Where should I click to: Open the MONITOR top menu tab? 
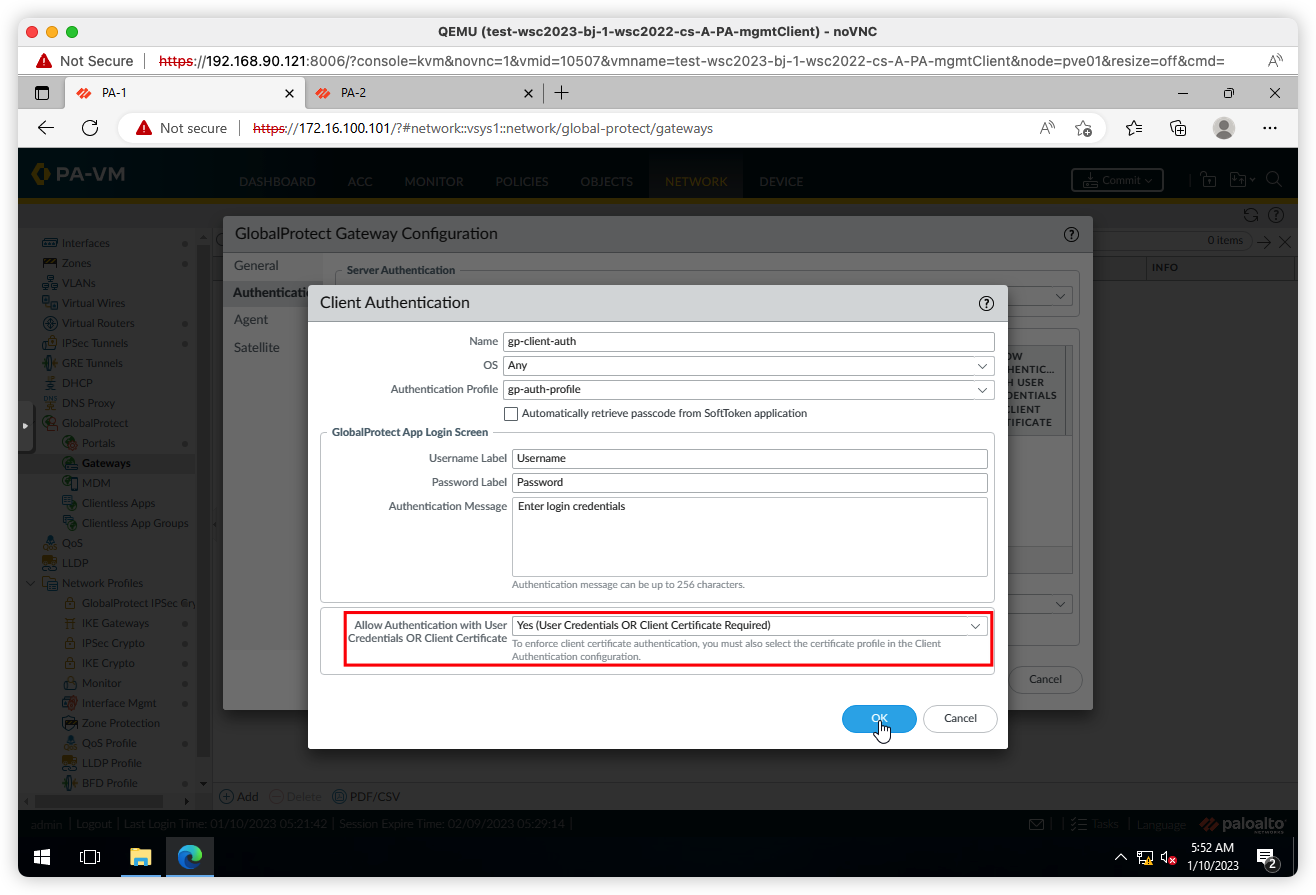pyautogui.click(x=434, y=182)
